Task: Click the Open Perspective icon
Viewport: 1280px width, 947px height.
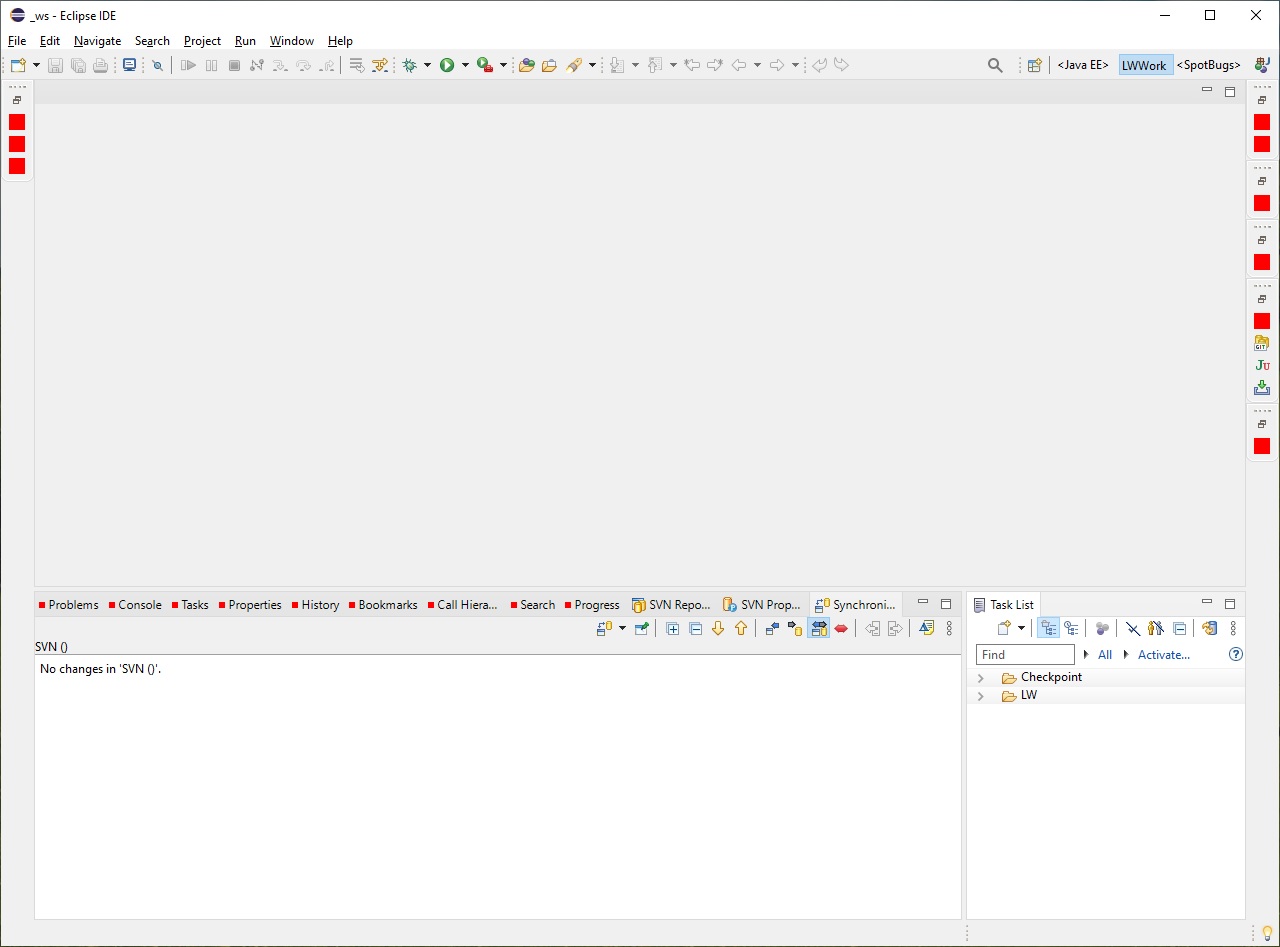Action: pyautogui.click(x=1035, y=65)
